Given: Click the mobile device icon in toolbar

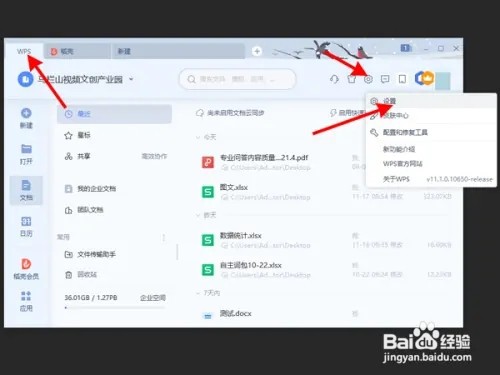Looking at the screenshot, I should 402,79.
